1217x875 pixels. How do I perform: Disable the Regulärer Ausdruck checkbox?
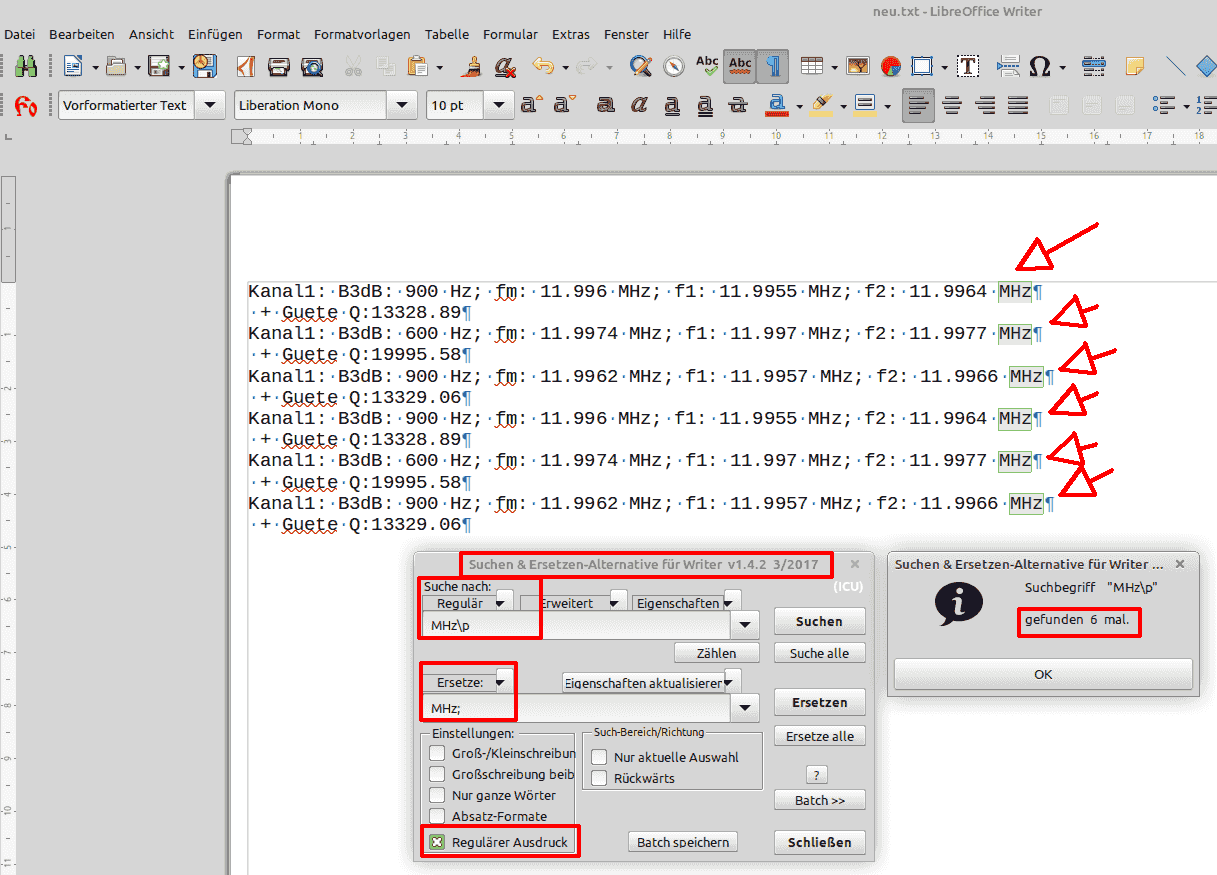(x=437, y=842)
